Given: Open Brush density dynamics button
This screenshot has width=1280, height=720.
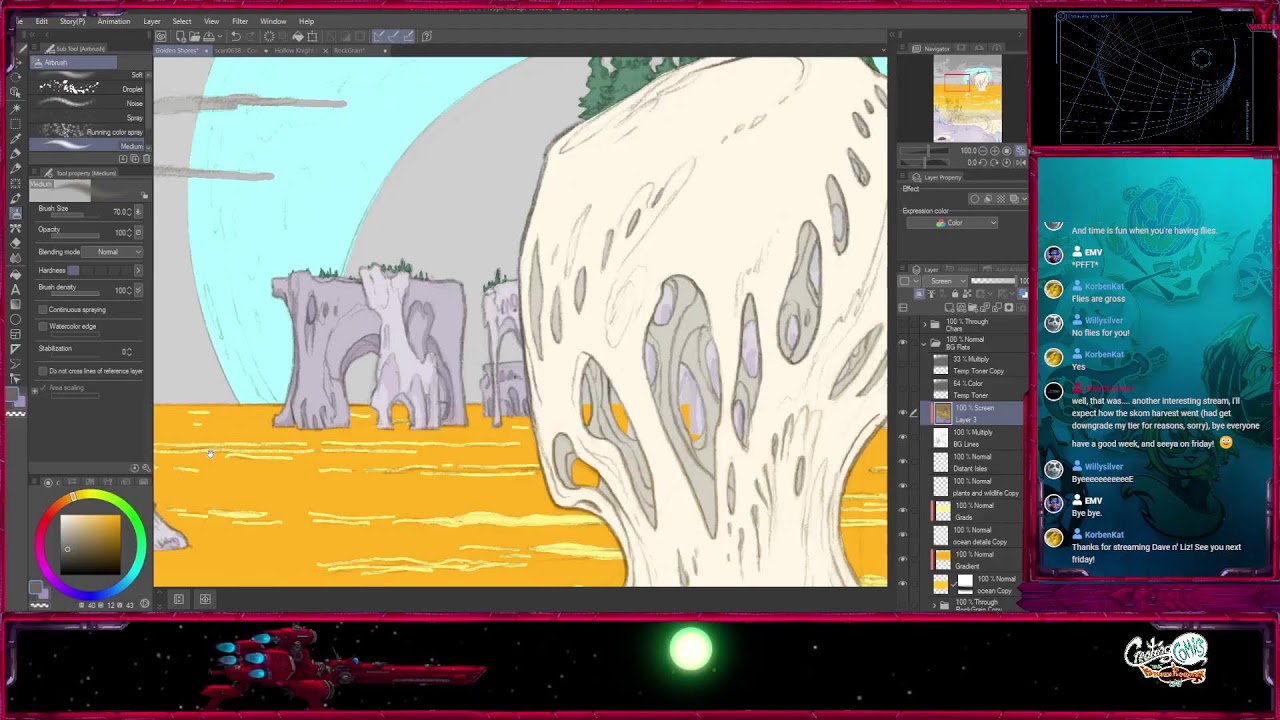Looking at the screenshot, I should [138, 290].
